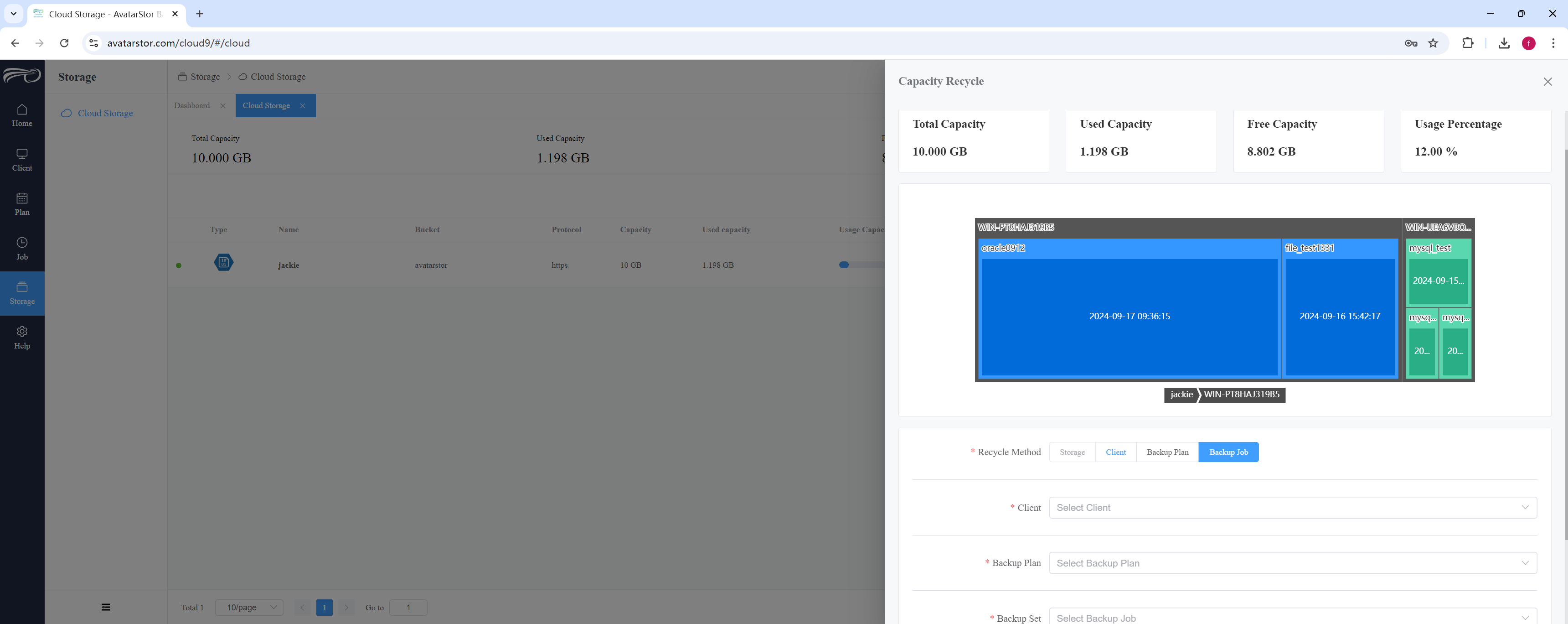Open the Select Backup Job dropdown
Image resolution: width=1568 pixels, height=624 pixels.
coord(1293,616)
